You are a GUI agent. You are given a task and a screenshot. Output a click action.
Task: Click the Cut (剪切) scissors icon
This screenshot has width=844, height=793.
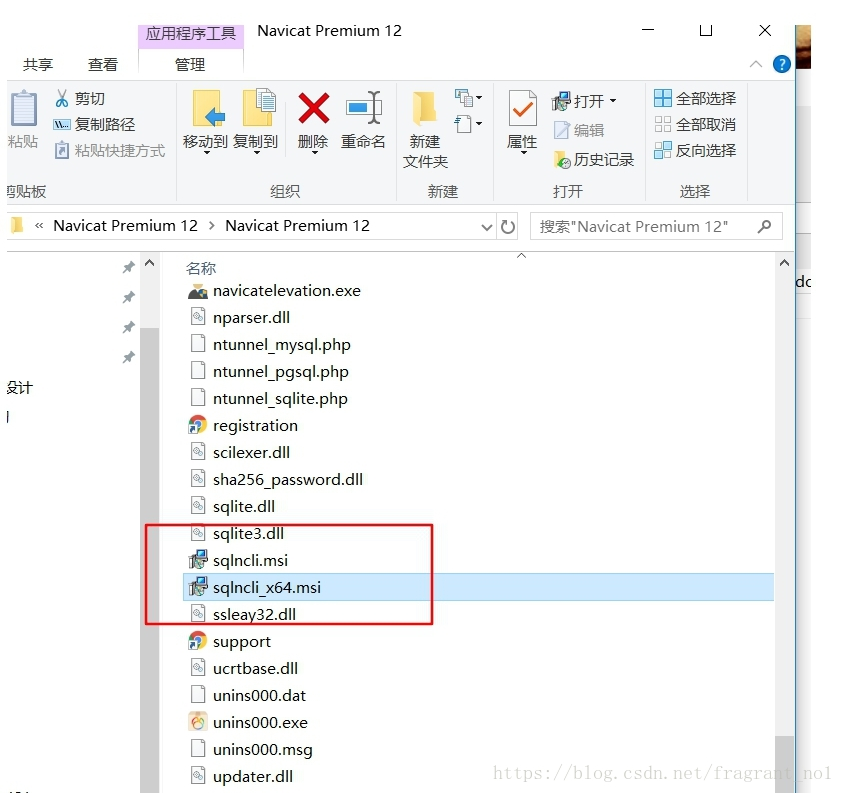[62, 99]
